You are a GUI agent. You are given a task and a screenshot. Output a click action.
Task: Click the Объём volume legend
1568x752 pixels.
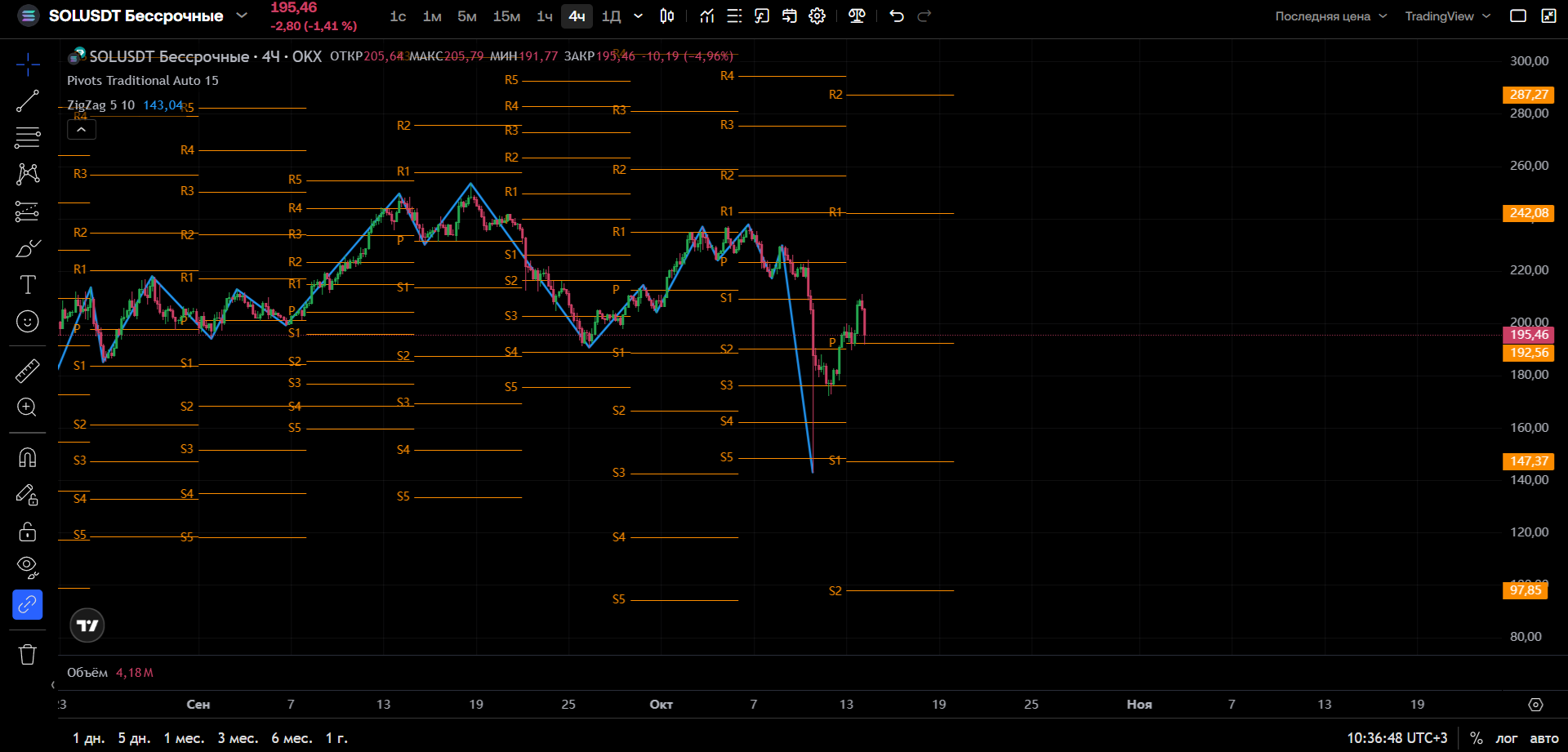87,673
